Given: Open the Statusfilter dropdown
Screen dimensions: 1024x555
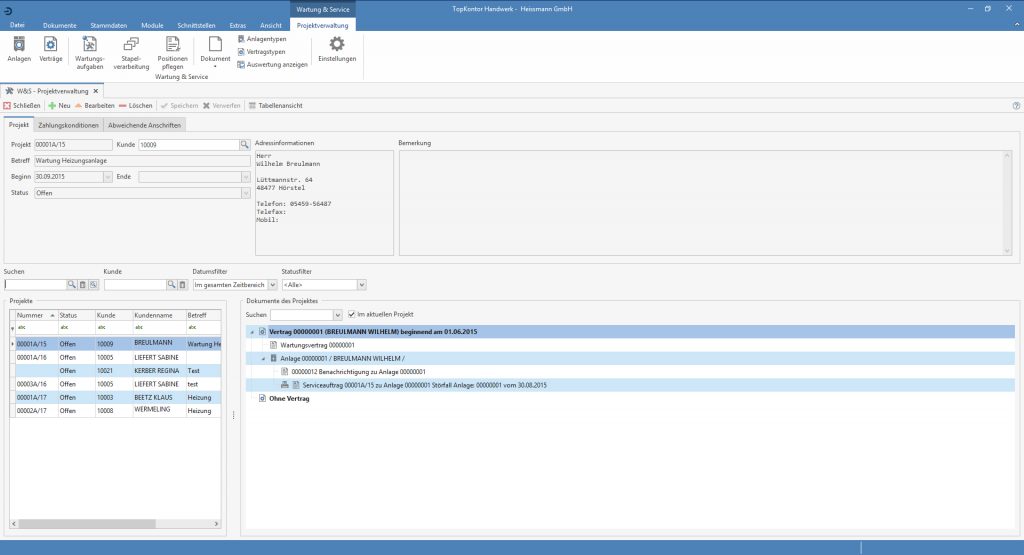Looking at the screenshot, I should tap(361, 285).
